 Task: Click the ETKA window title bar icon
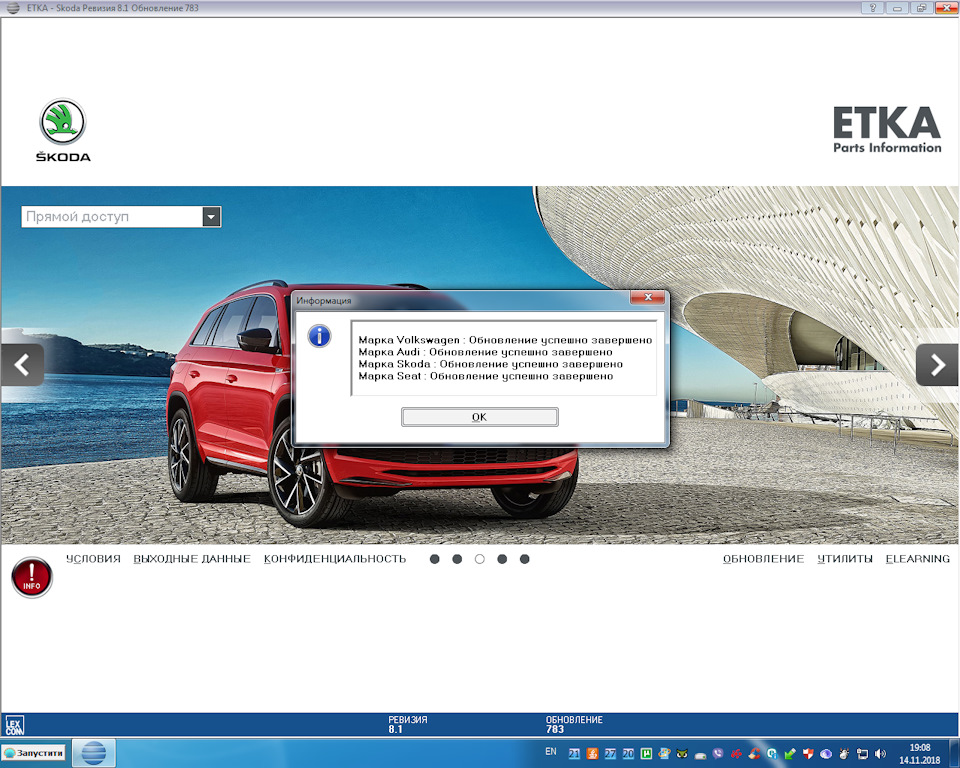point(12,8)
